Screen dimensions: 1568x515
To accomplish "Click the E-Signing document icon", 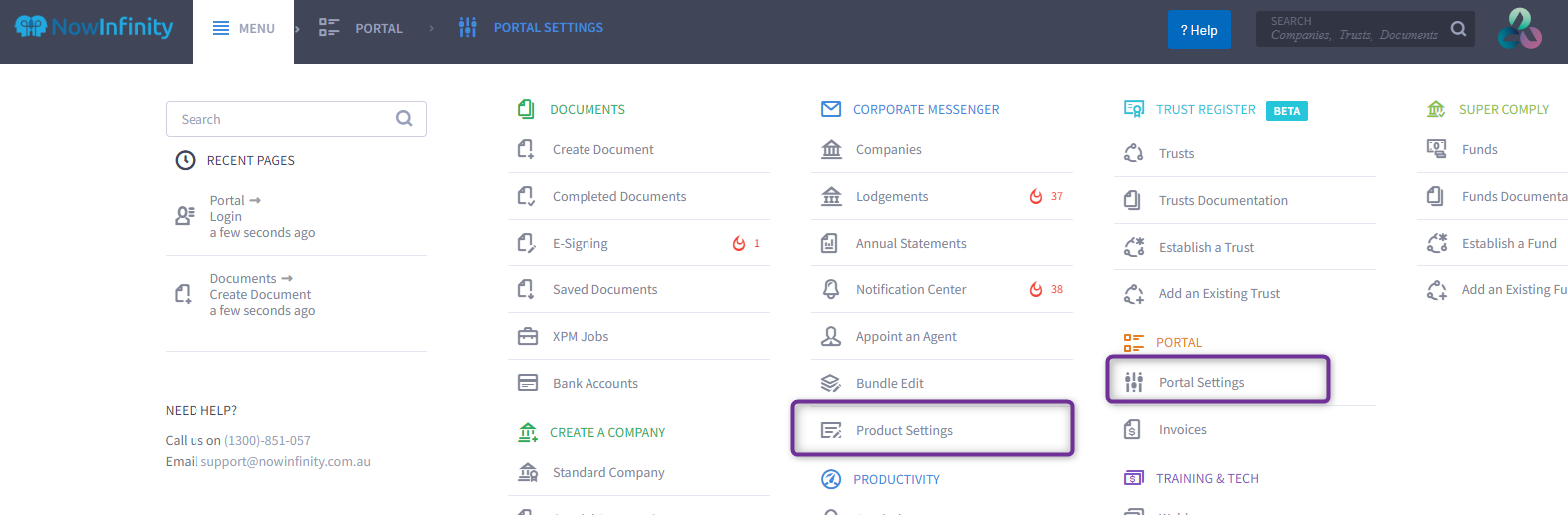I will coord(527,243).
